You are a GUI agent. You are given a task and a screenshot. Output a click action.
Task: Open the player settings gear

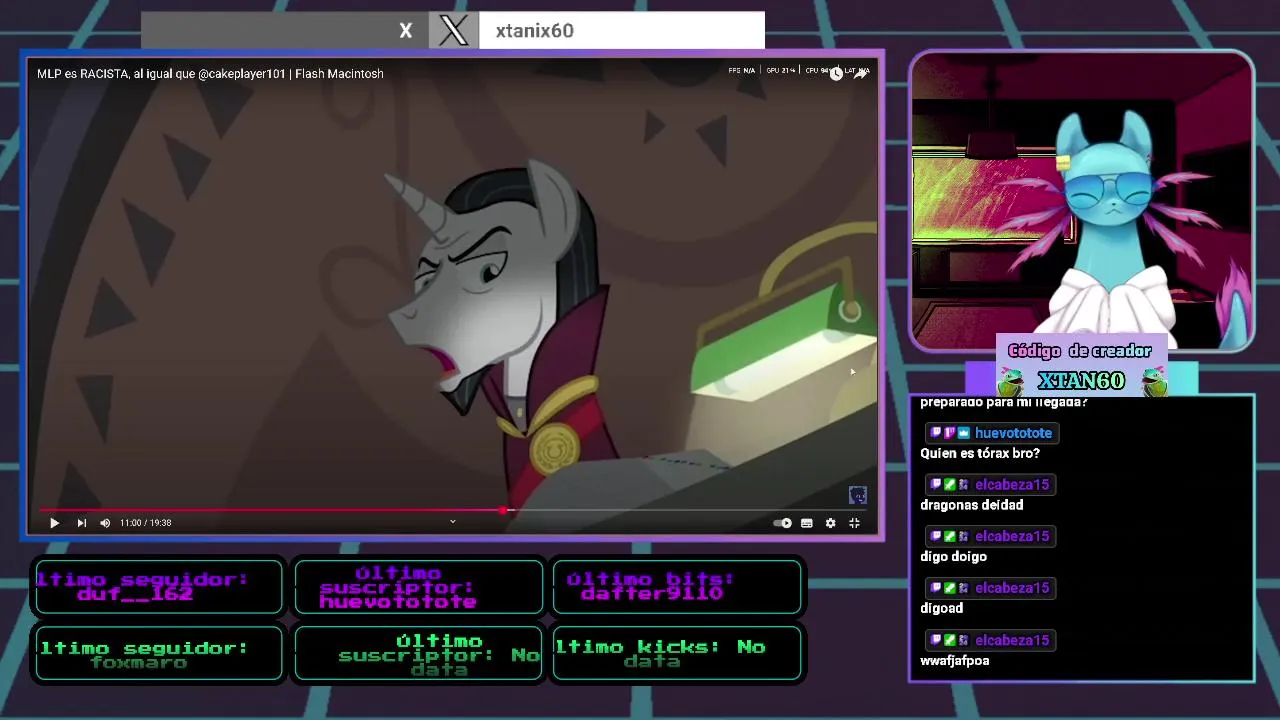coord(830,523)
